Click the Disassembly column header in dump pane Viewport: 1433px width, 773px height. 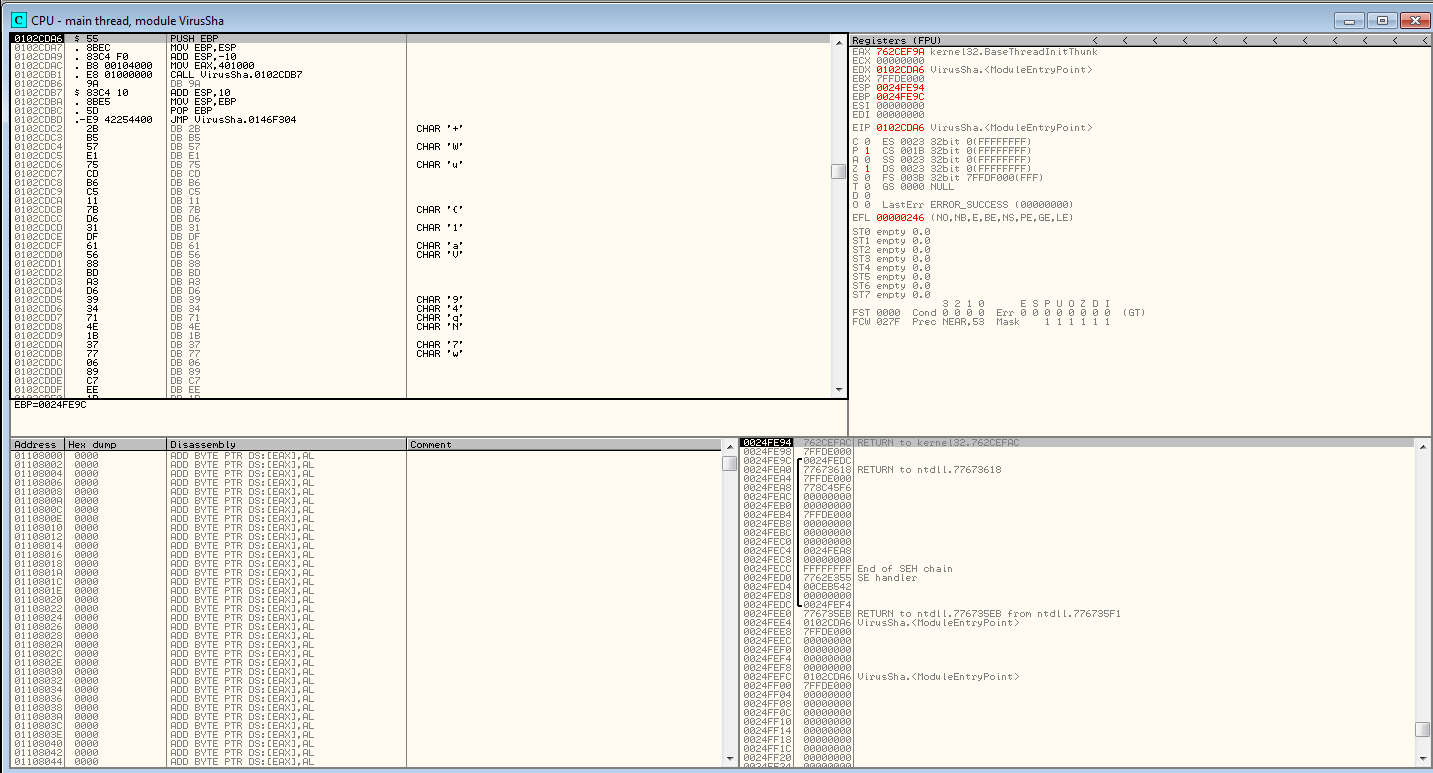click(286, 444)
